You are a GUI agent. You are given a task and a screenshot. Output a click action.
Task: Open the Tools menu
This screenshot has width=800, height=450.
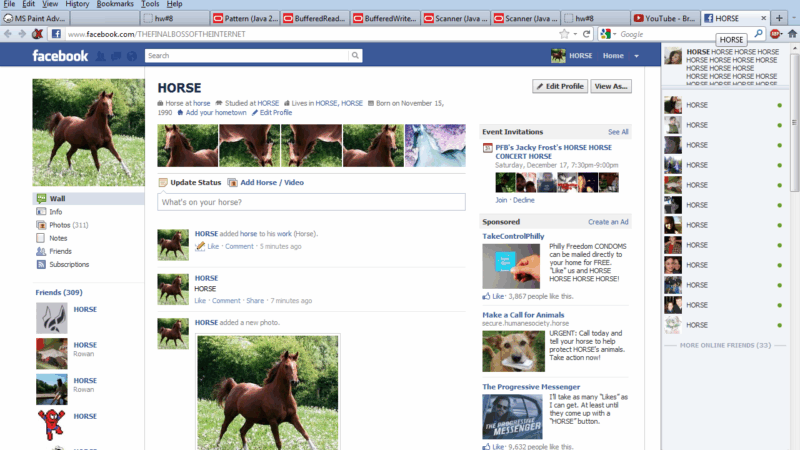pyautogui.click(x=150, y=4)
